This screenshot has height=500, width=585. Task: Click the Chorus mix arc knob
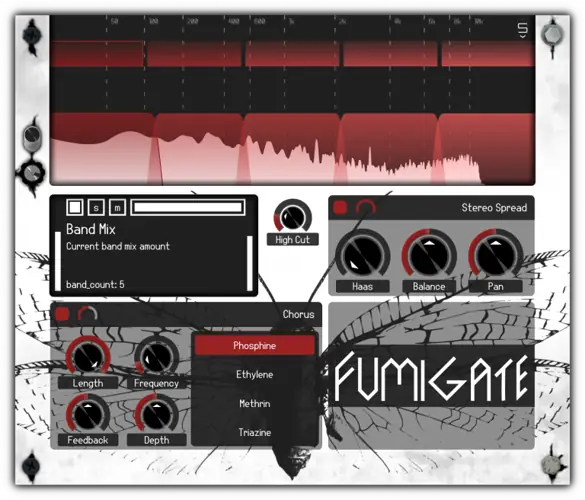pyautogui.click(x=88, y=314)
